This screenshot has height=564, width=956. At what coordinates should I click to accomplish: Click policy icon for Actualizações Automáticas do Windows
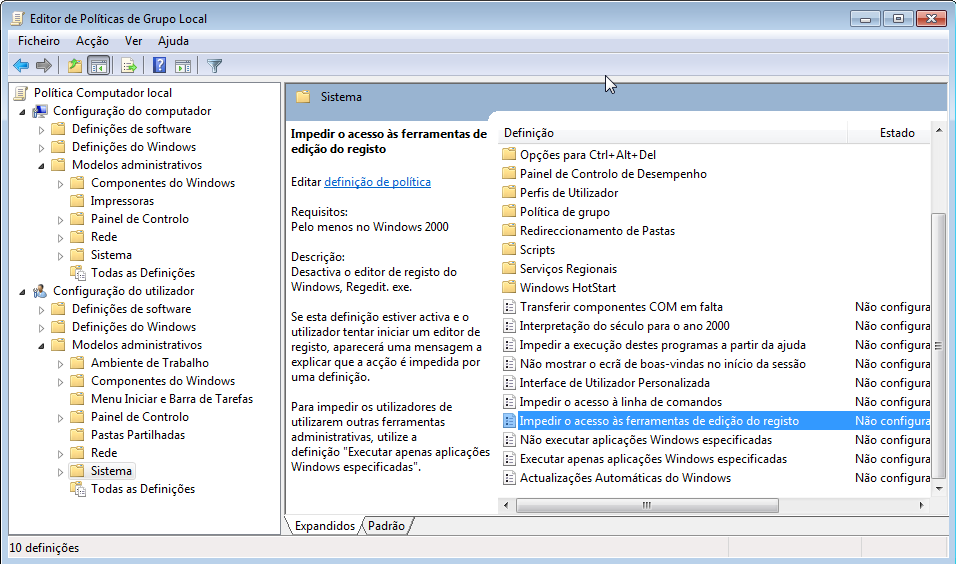click(x=509, y=478)
